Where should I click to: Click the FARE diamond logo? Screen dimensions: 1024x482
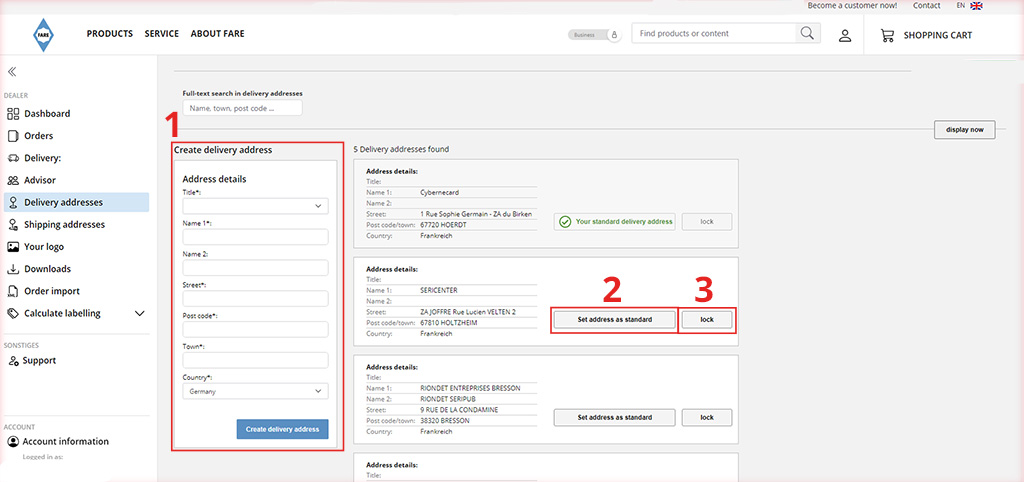44,34
